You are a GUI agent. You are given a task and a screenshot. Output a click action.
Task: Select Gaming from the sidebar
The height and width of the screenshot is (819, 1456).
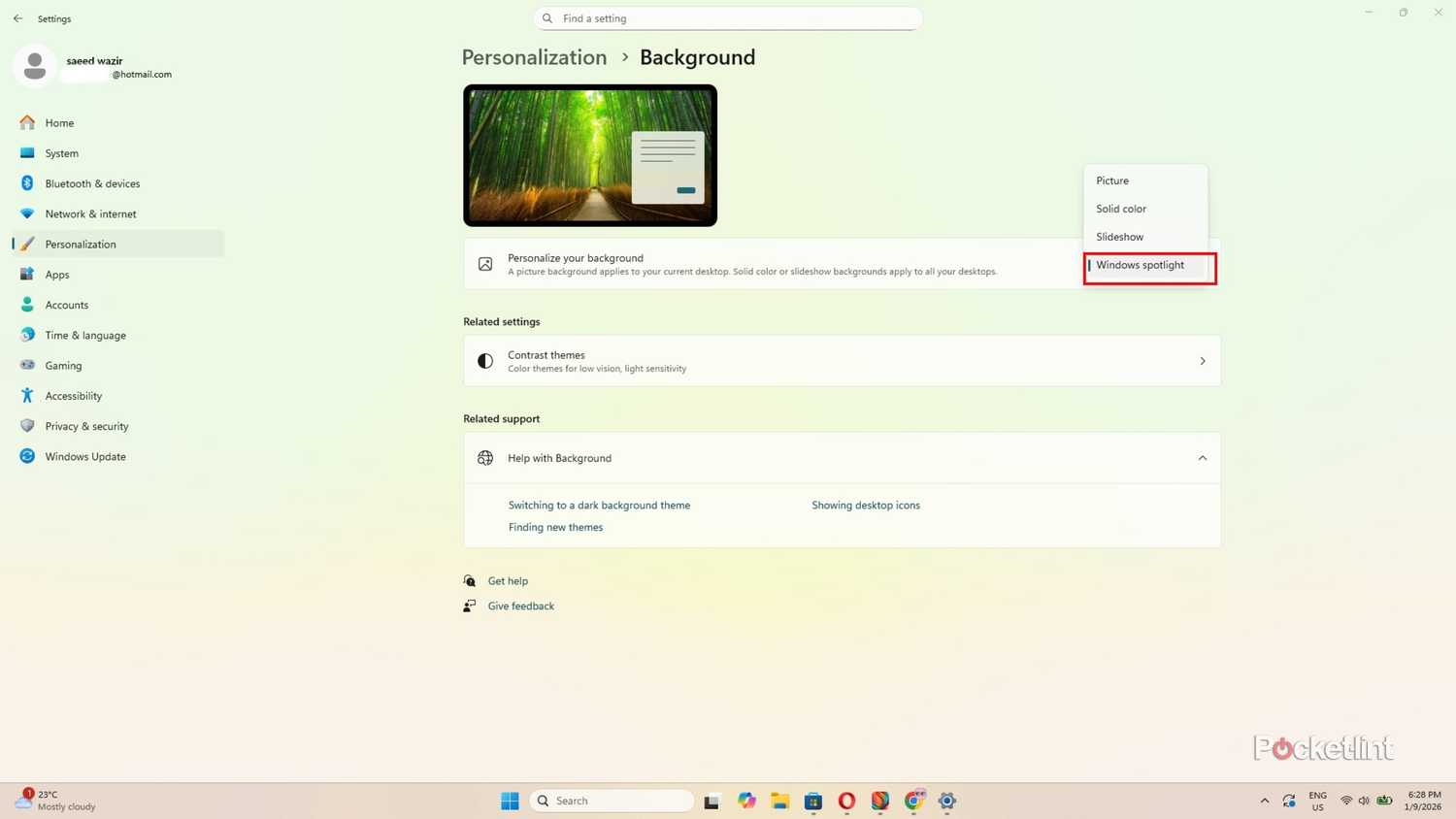click(x=63, y=365)
